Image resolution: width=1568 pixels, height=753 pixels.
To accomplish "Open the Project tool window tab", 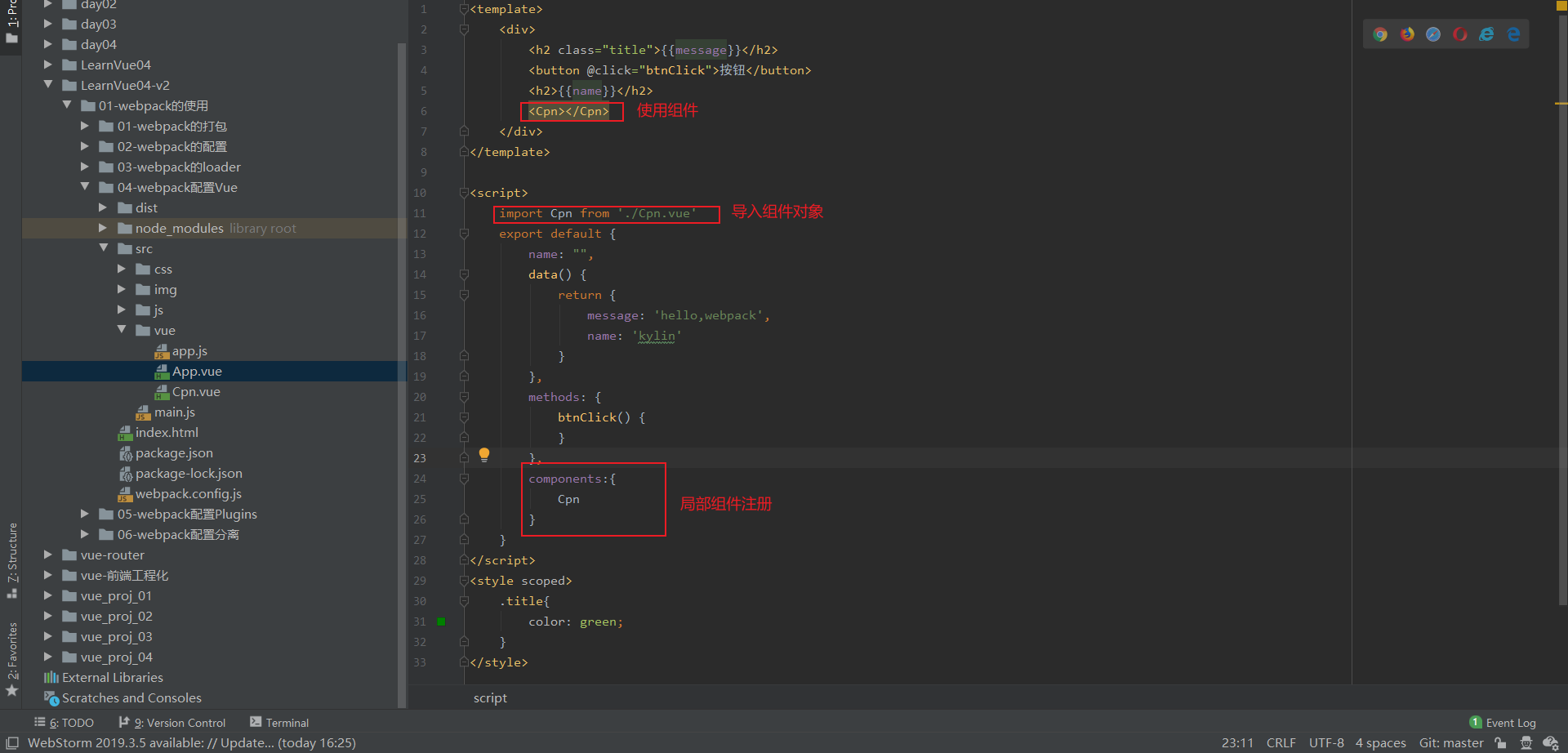I will click(11, 23).
